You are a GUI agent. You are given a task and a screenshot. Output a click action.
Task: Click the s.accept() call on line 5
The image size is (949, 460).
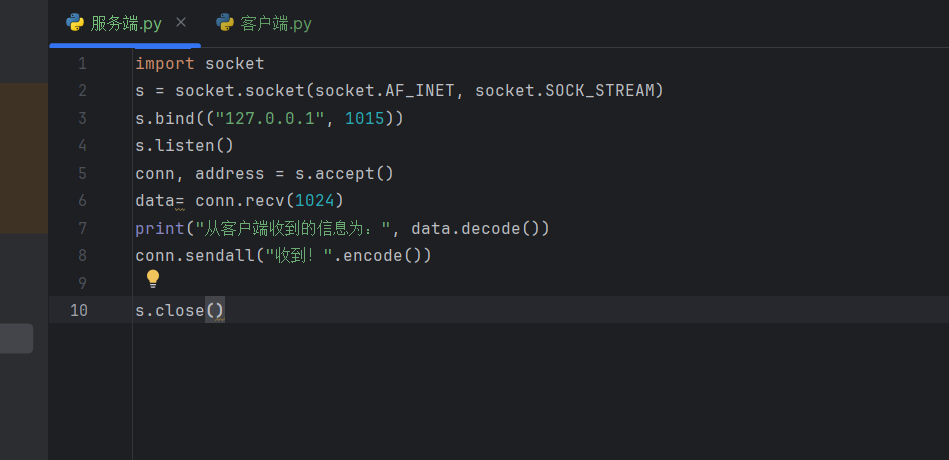pyautogui.click(x=344, y=174)
